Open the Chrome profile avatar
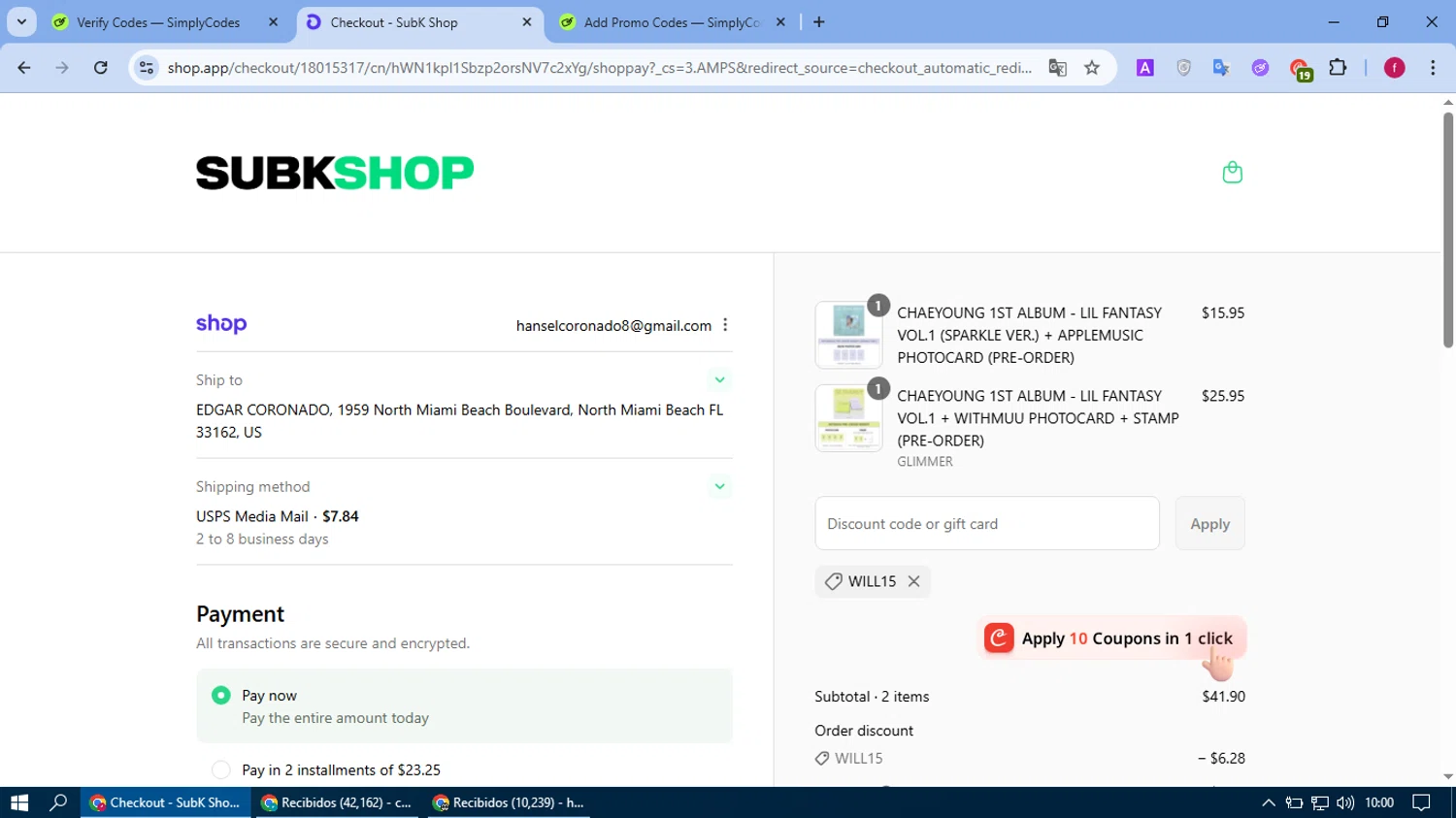The width and height of the screenshot is (1456, 818). coord(1394,68)
